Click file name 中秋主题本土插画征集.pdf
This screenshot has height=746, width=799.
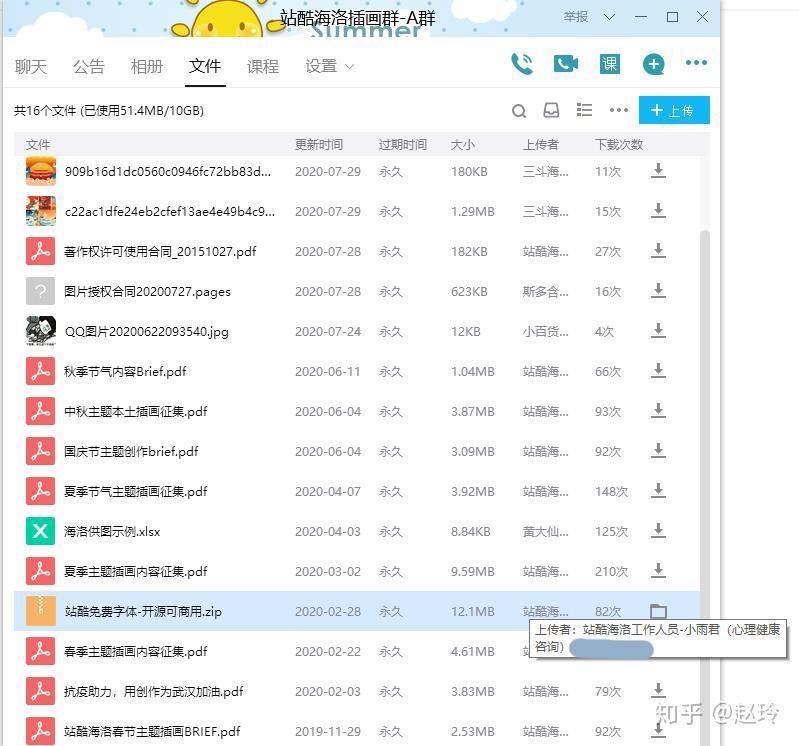pyautogui.click(x=136, y=411)
